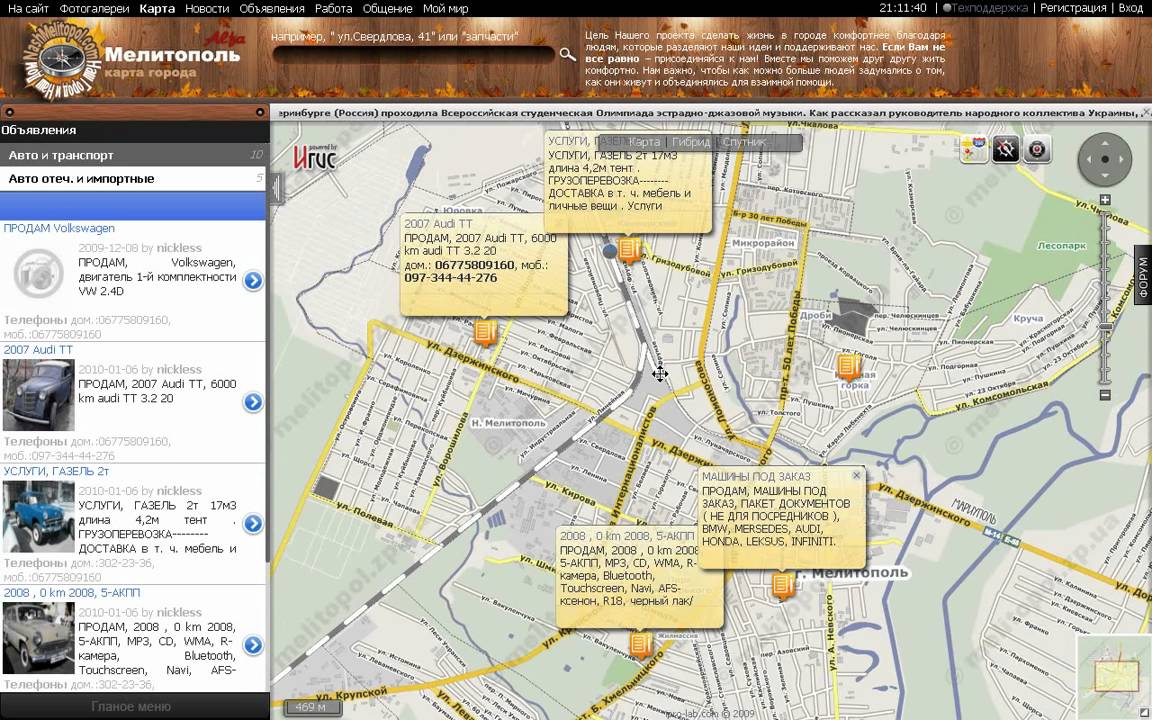The height and width of the screenshot is (720, 1152).
Task: Click the NashMelitopol compass logo
Action: tap(64, 59)
